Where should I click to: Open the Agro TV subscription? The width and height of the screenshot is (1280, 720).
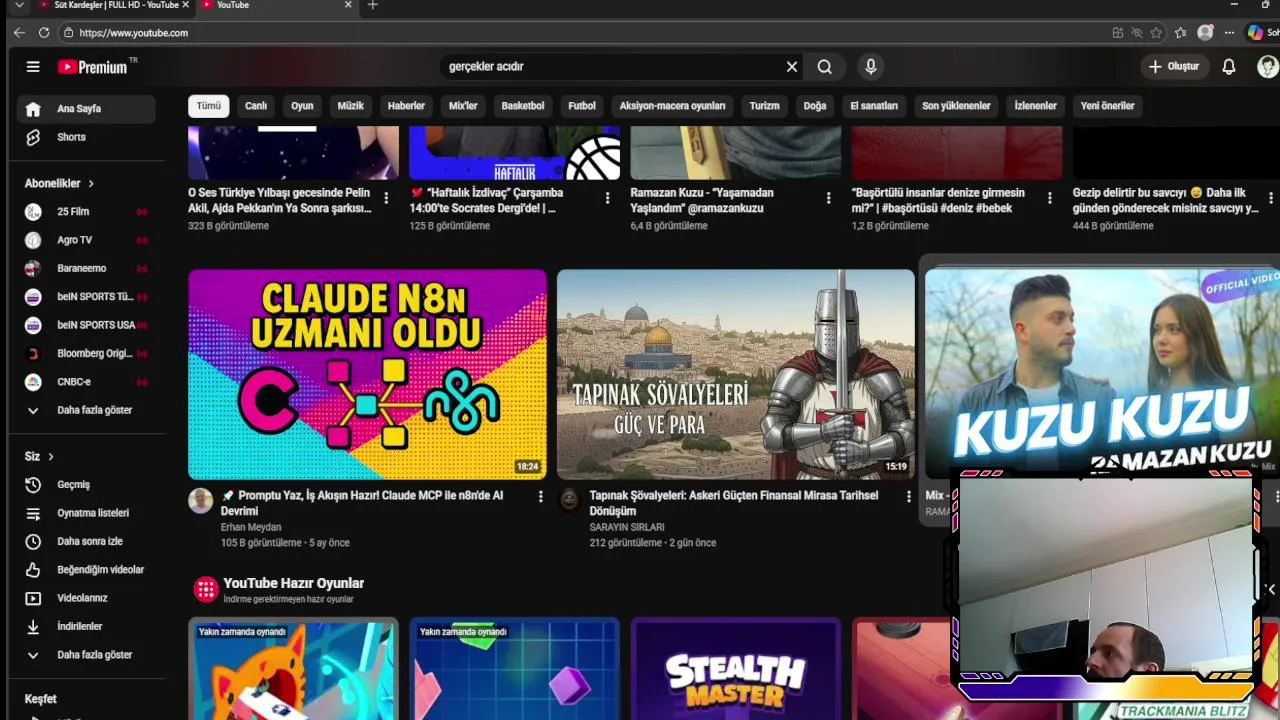click(x=86, y=240)
